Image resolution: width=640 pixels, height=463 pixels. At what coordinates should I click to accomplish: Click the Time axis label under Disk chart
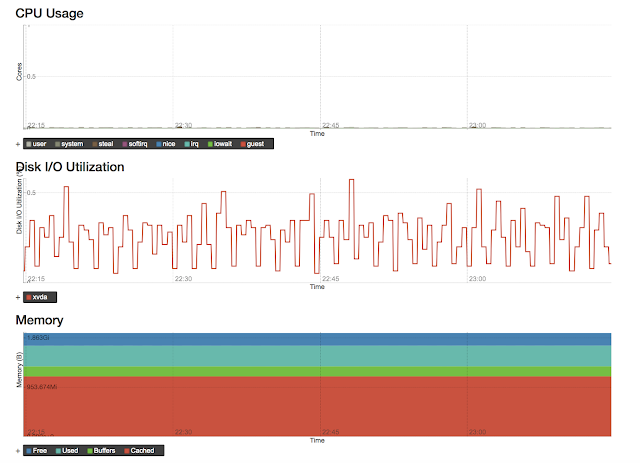coord(317,287)
